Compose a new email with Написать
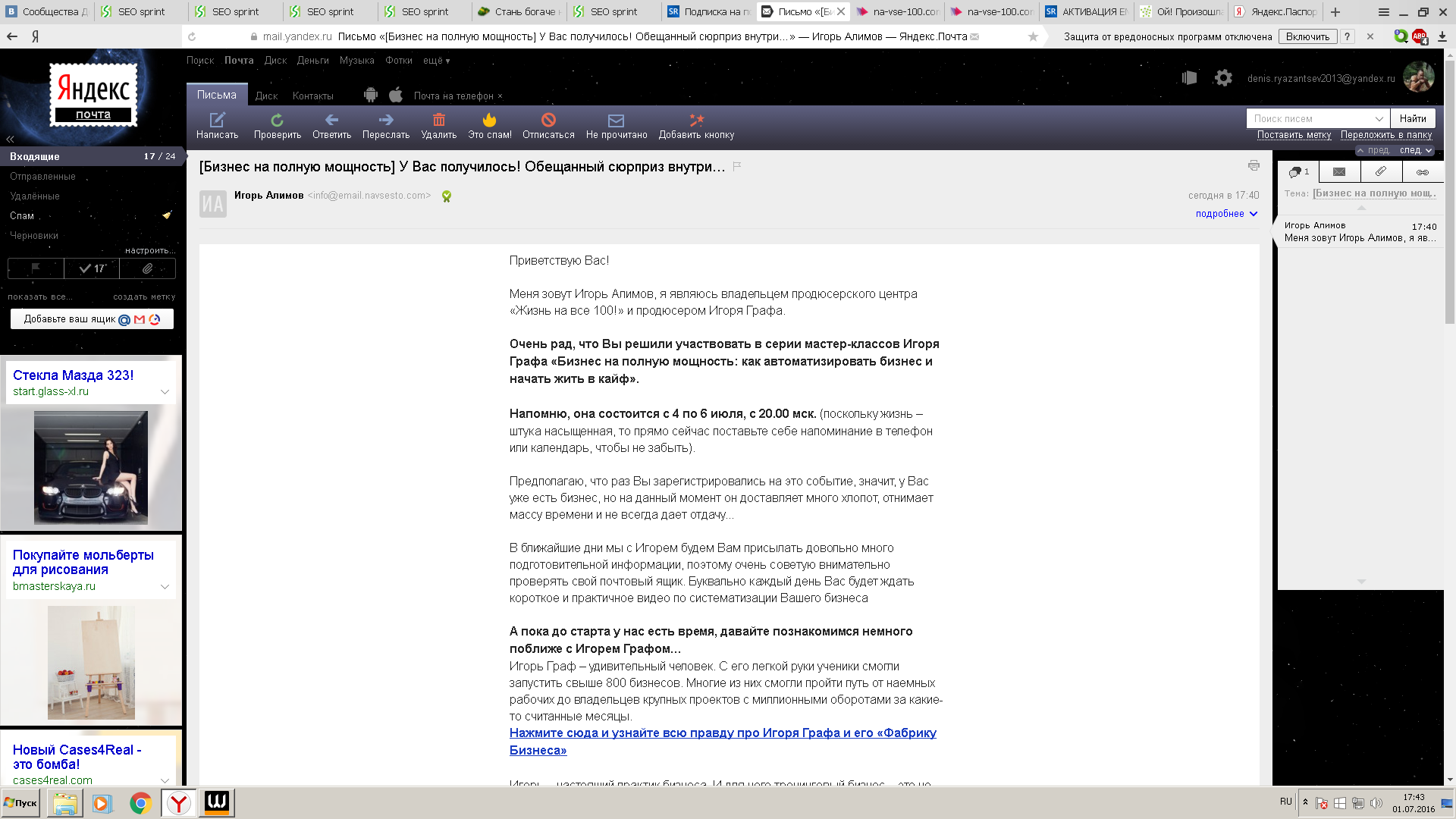This screenshot has width=1456, height=819. pyautogui.click(x=217, y=125)
